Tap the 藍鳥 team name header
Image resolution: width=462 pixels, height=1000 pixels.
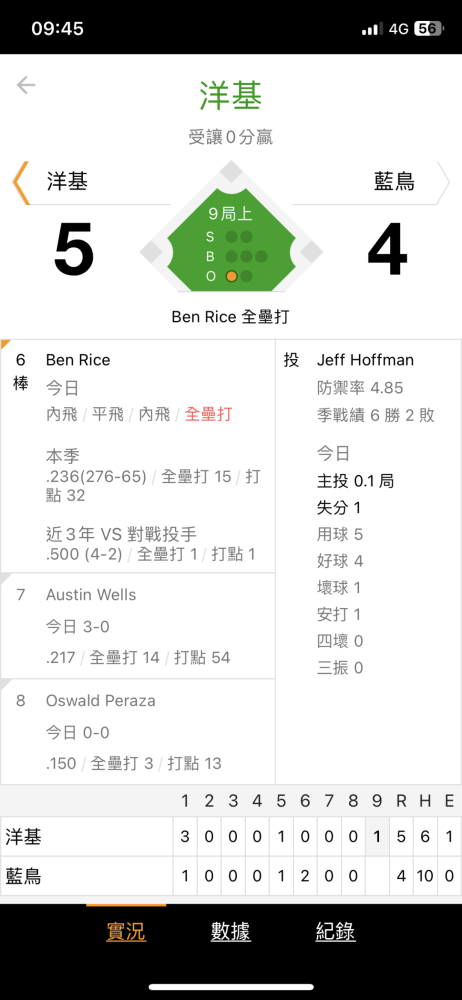point(394,182)
